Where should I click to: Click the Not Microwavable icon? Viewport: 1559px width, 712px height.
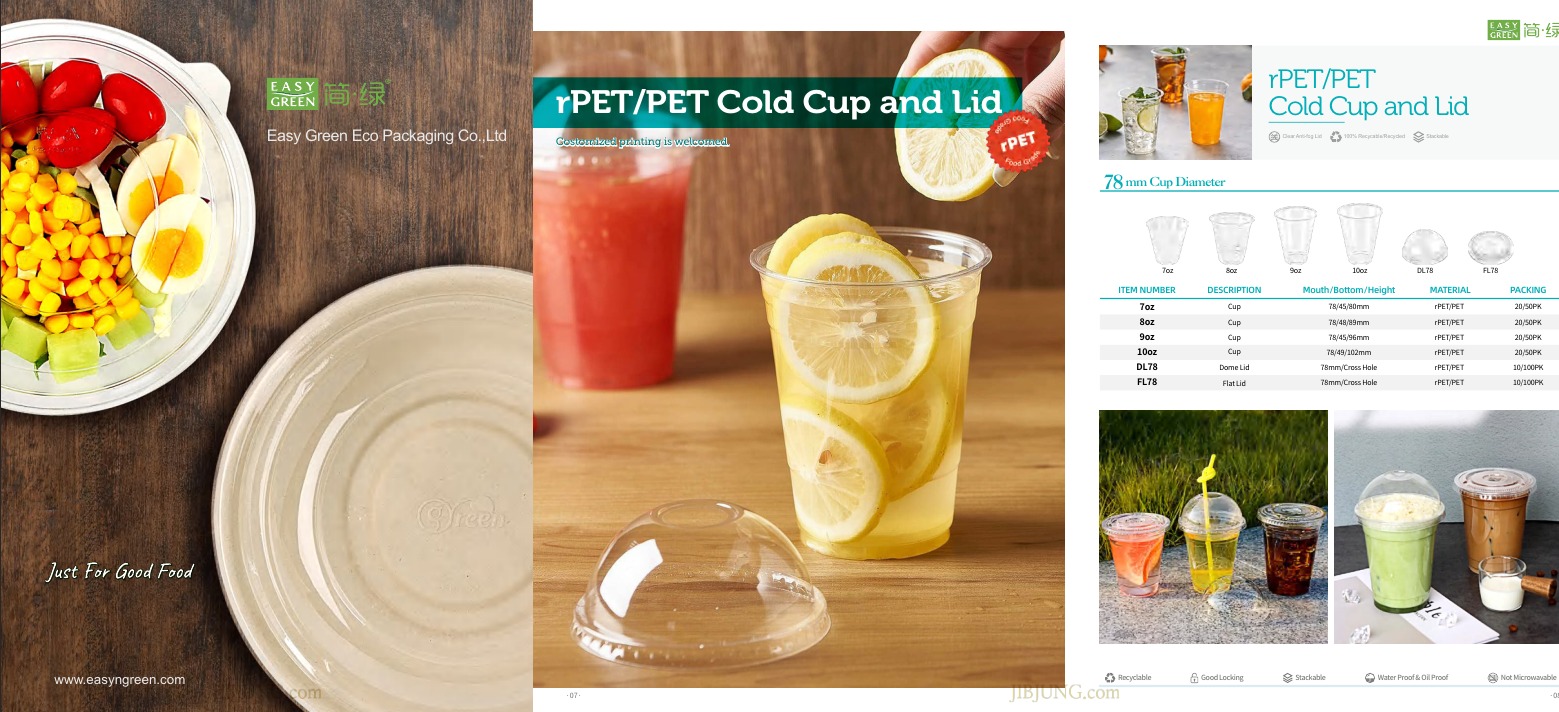click(x=1493, y=678)
